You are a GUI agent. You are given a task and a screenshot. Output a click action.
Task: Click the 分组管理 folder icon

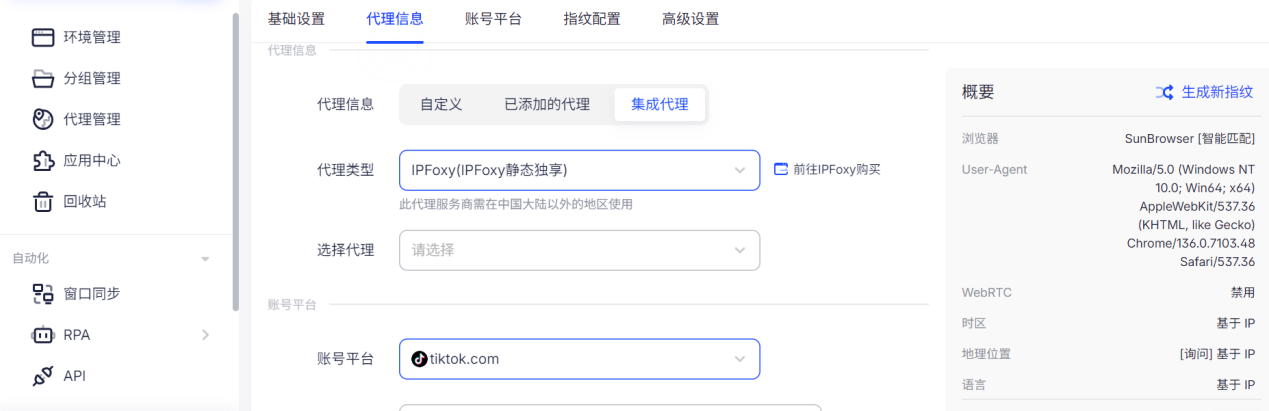[42, 78]
